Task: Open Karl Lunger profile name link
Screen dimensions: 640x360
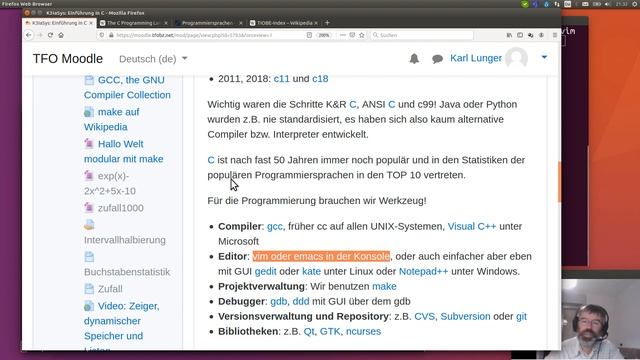Action: click(x=476, y=58)
